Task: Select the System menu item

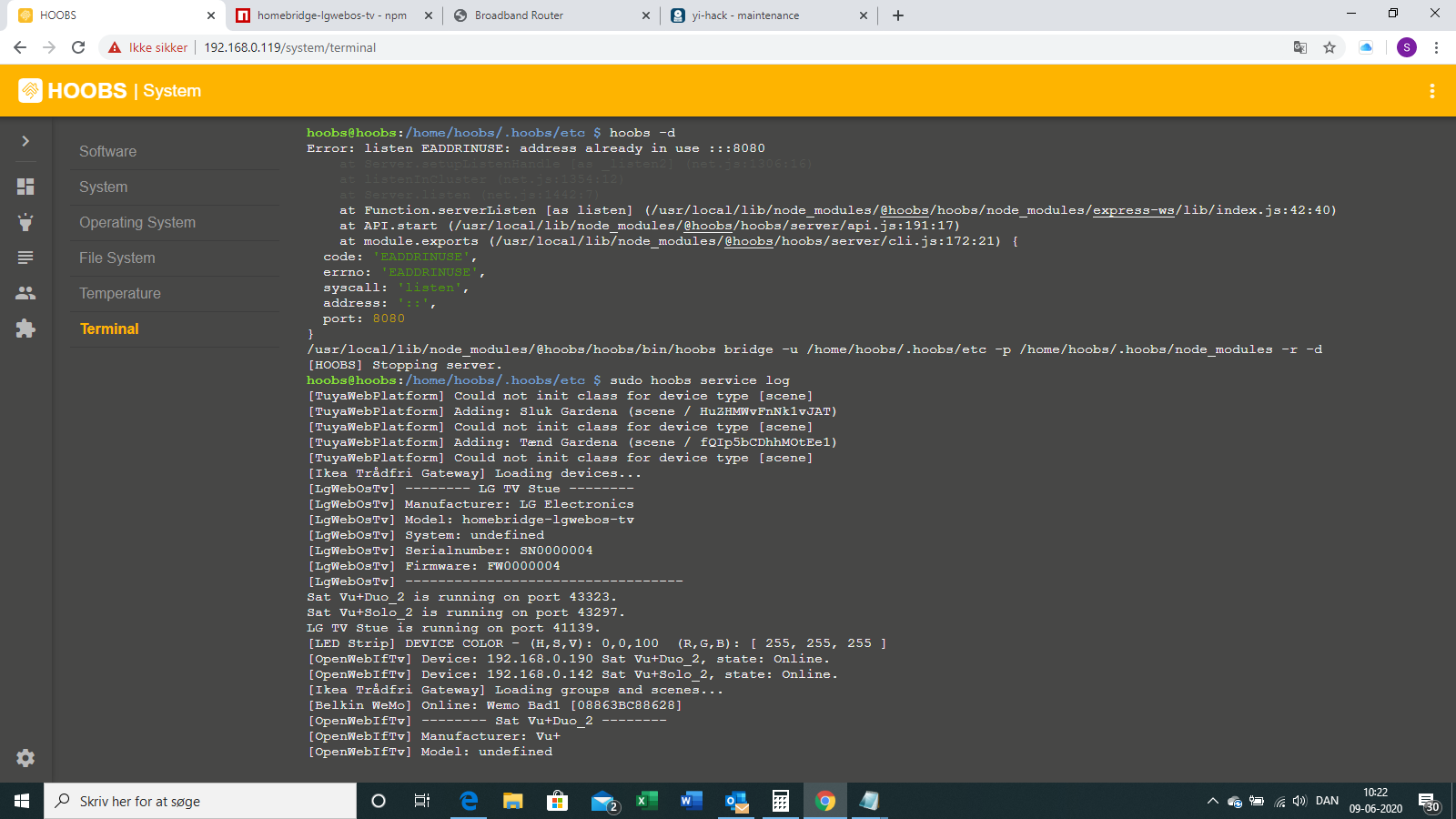Action: coord(175,187)
